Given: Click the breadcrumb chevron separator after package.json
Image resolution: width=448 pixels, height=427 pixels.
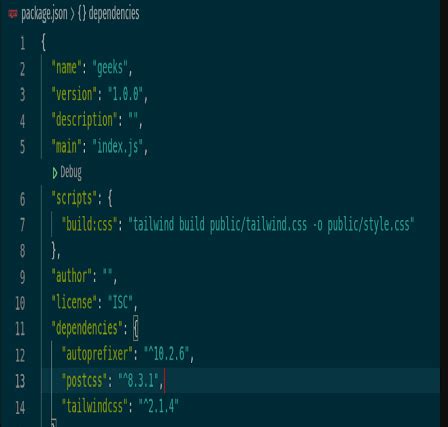Looking at the screenshot, I should click(73, 14).
